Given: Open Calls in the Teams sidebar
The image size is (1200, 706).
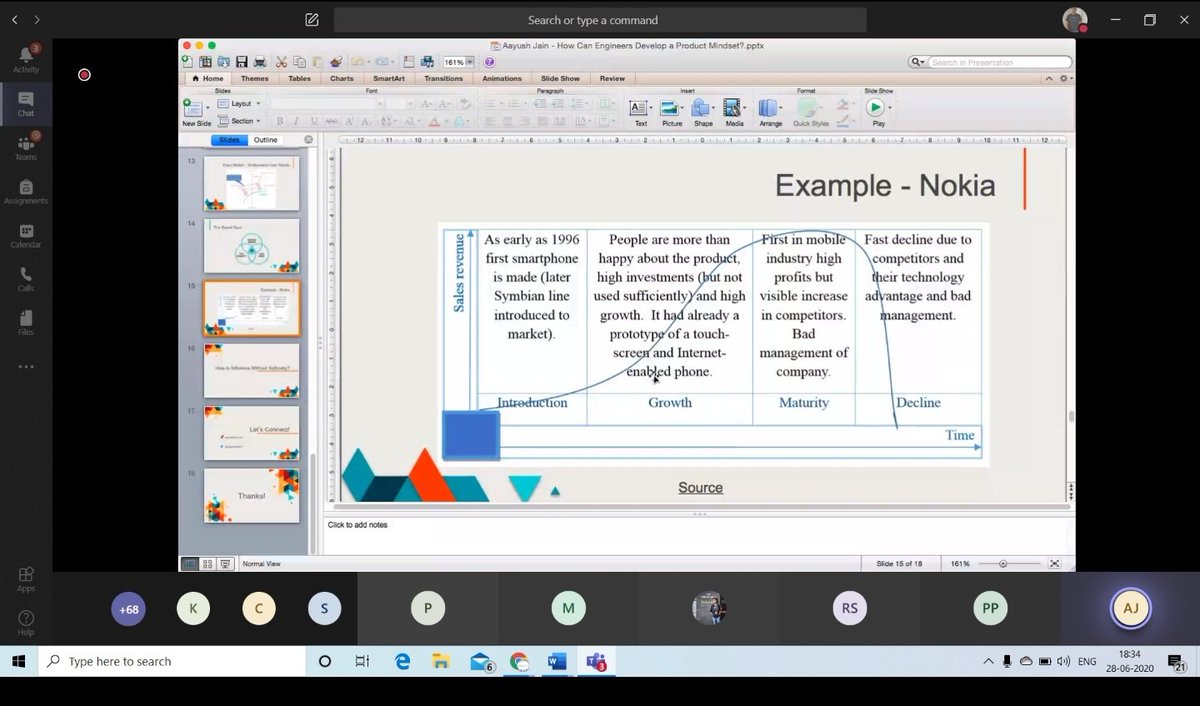Looking at the screenshot, I should click(x=26, y=279).
